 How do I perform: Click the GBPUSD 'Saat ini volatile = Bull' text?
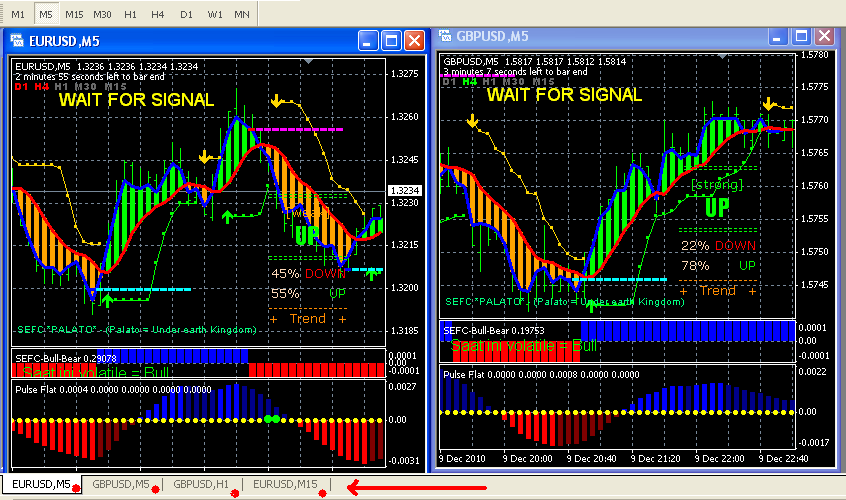pos(524,346)
